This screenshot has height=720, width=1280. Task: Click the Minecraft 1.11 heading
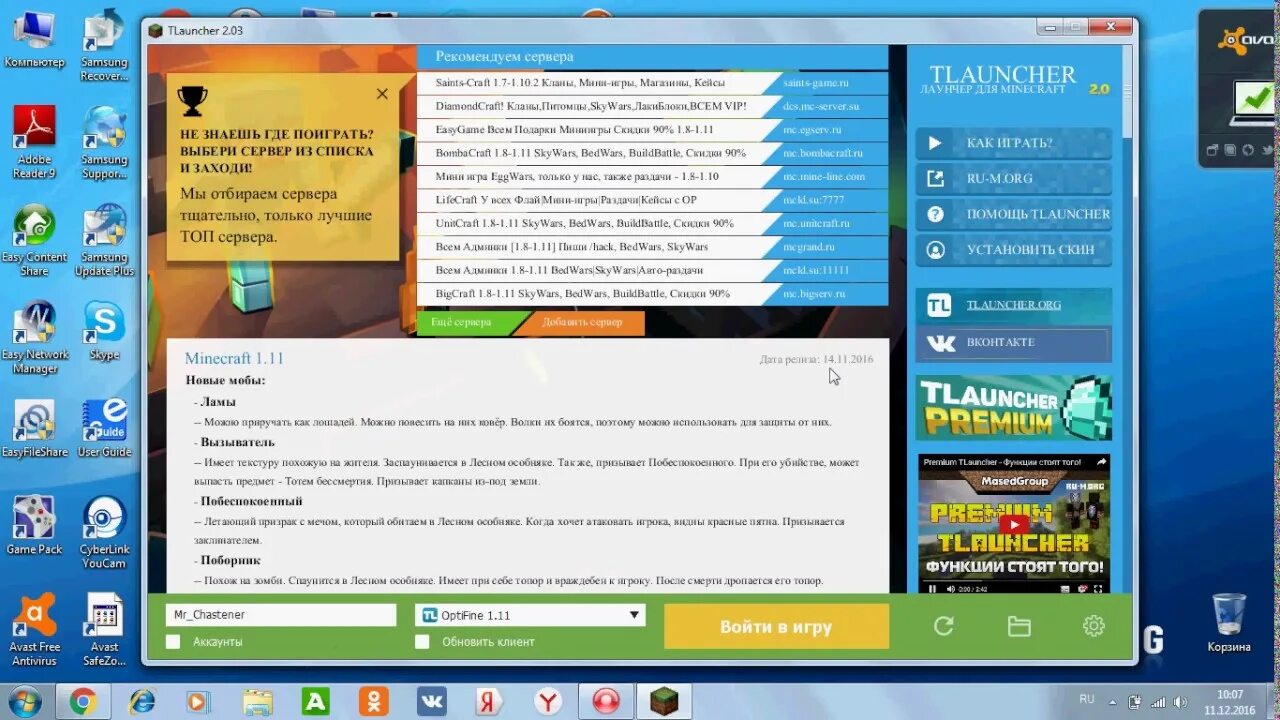click(234, 358)
